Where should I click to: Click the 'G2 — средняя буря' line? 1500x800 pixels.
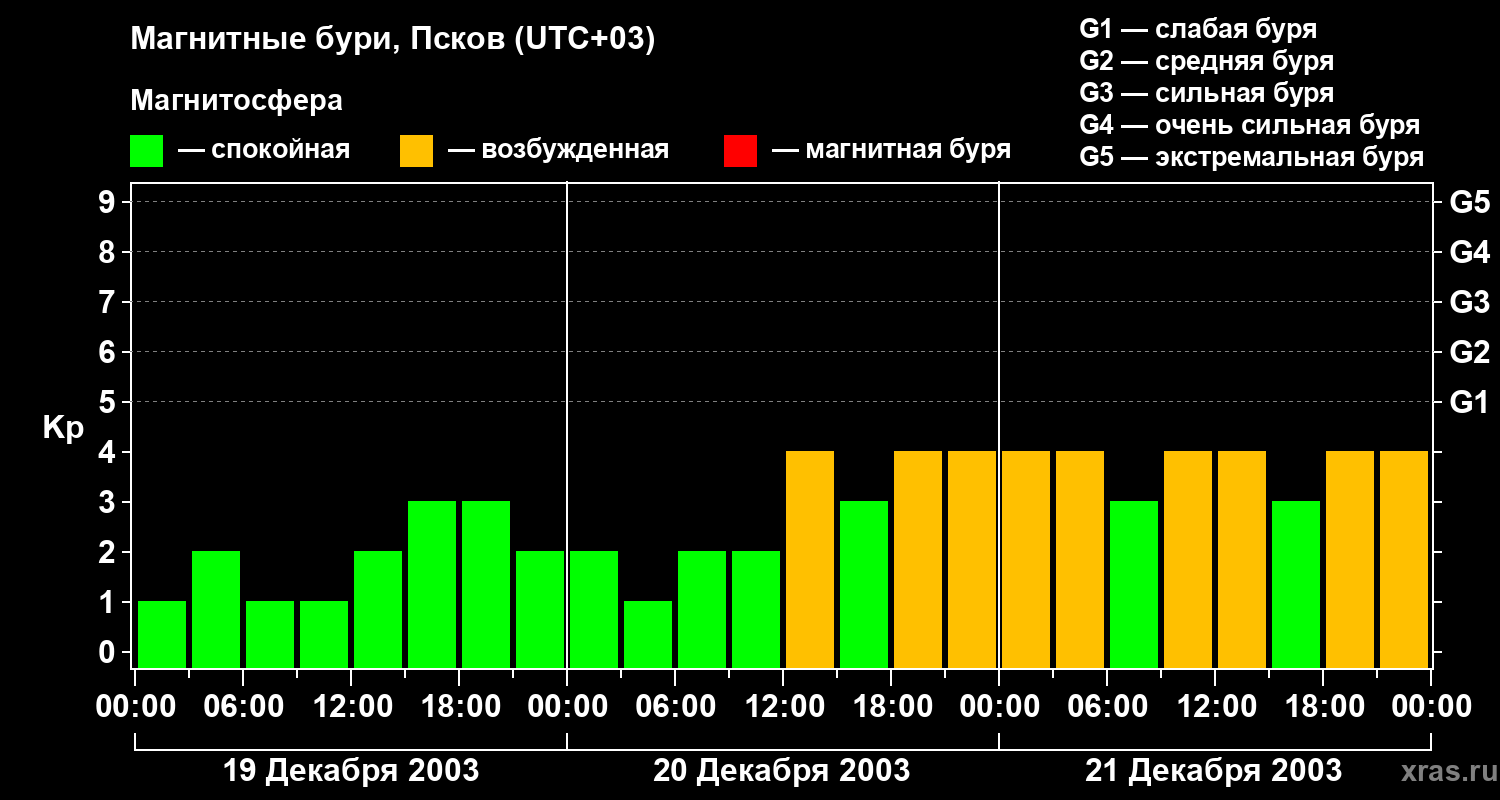click(1207, 61)
